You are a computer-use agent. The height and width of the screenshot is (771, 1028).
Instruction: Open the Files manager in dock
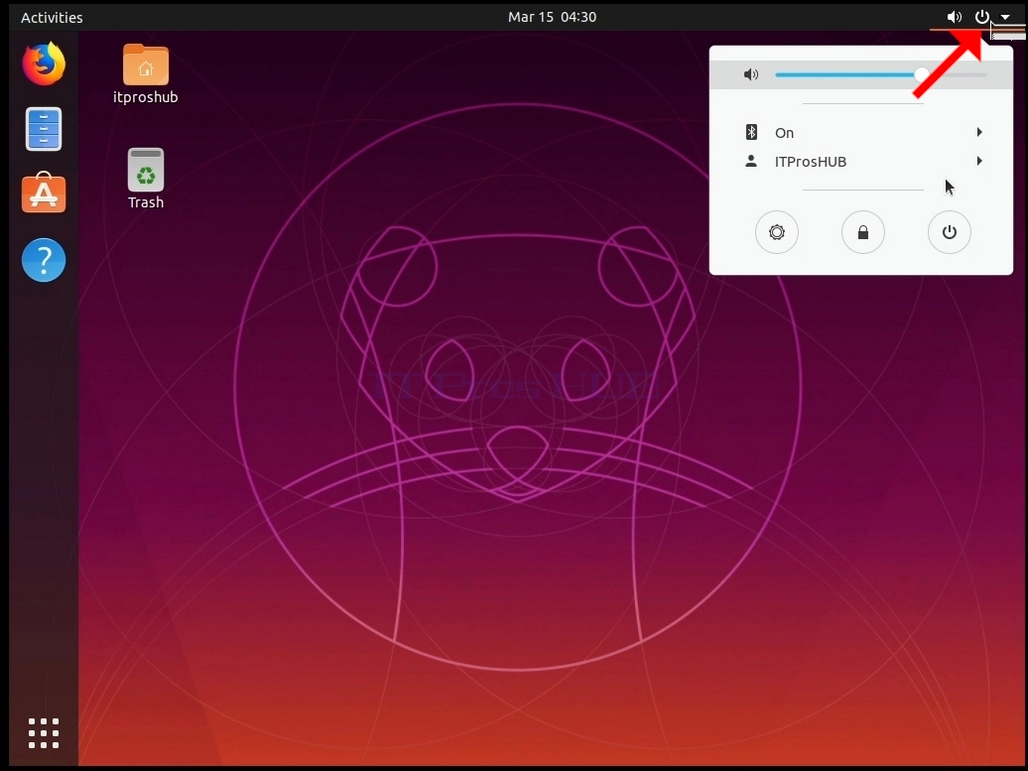point(43,129)
